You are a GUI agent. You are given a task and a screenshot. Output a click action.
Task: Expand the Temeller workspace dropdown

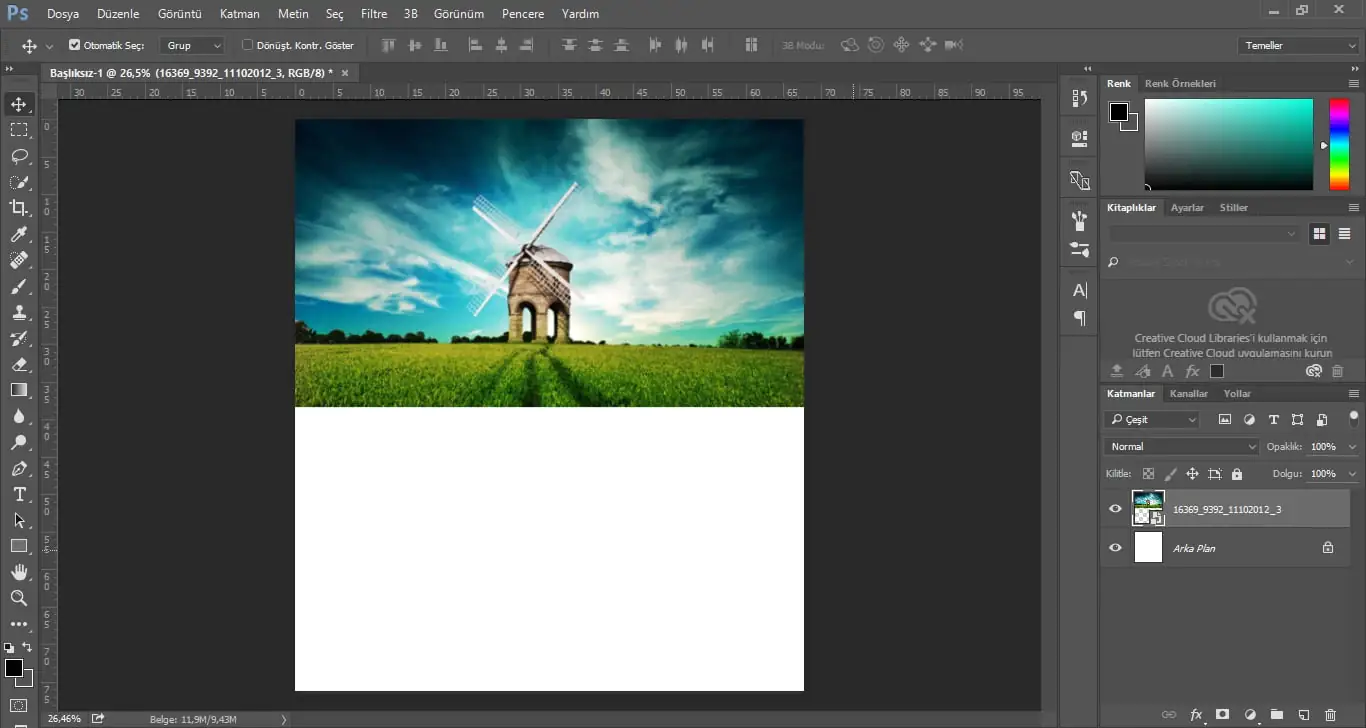pyautogui.click(x=1298, y=46)
